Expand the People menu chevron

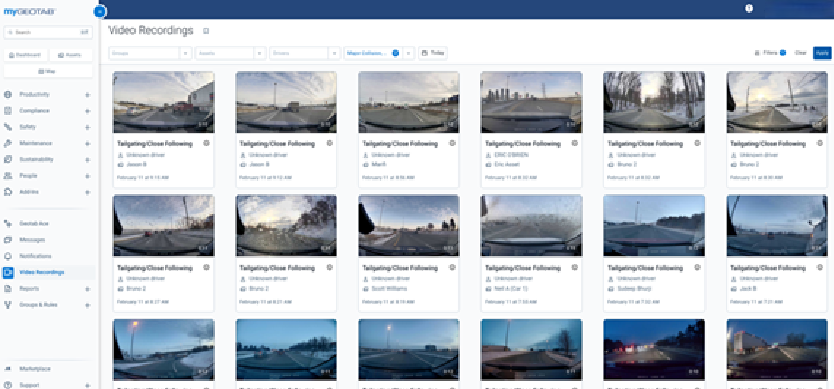point(87,176)
